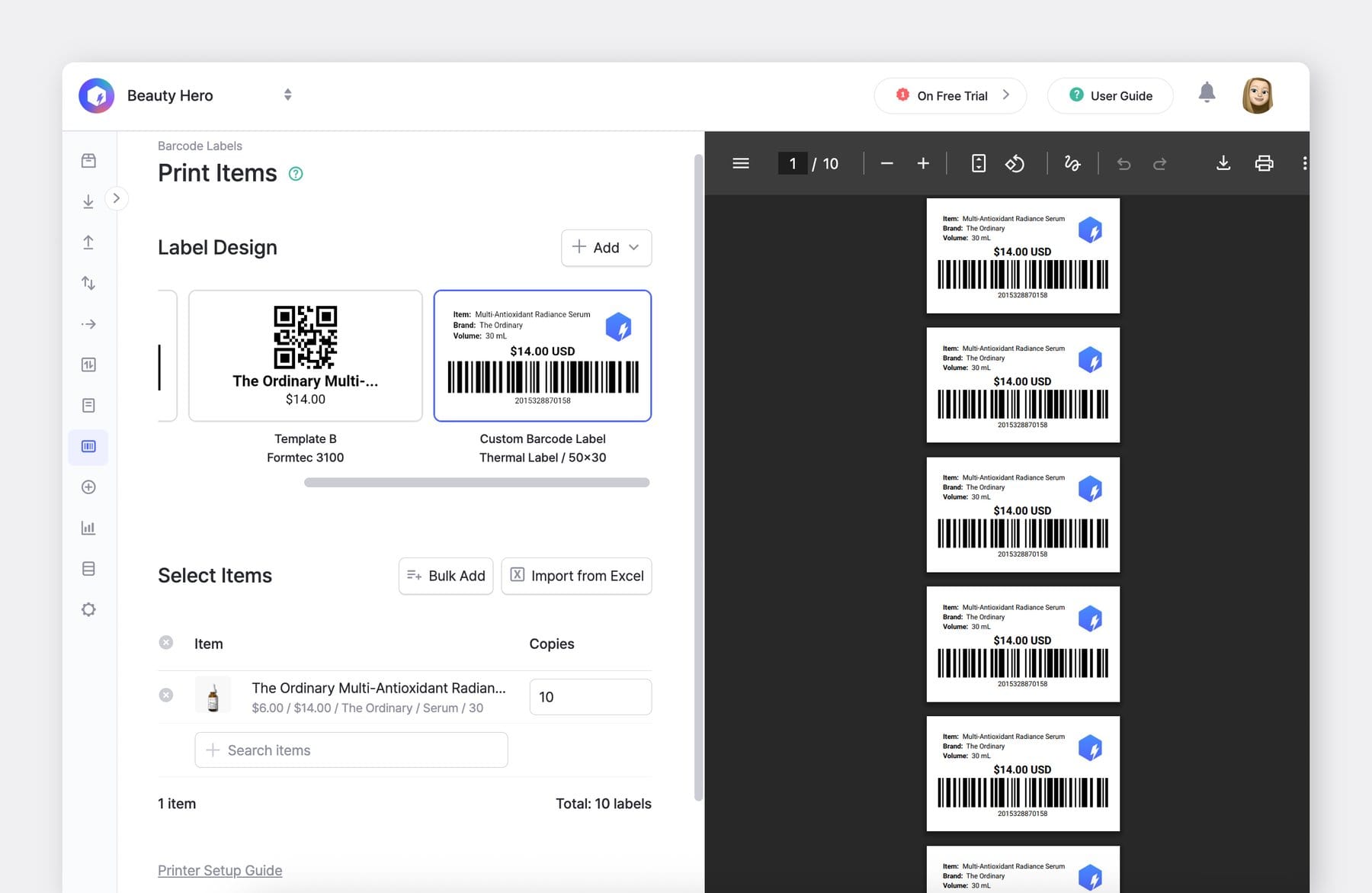Expand the collapsed sidebar with chevron arrow

(117, 198)
